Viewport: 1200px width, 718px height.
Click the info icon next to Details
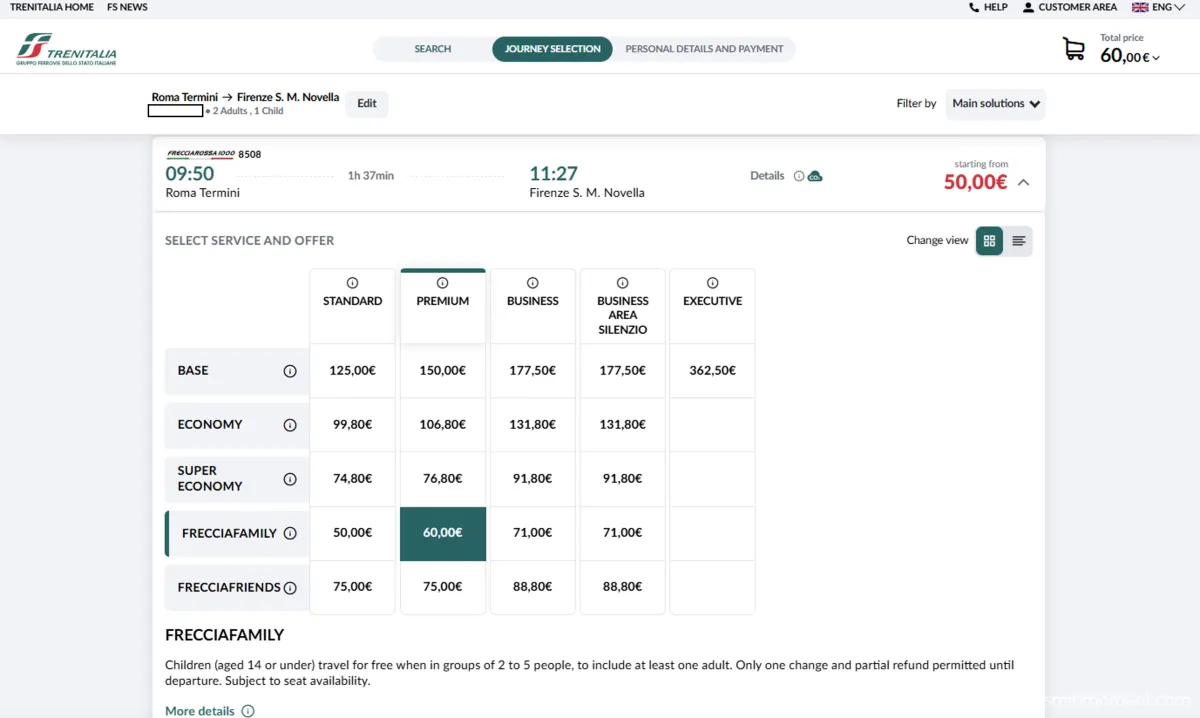(799, 176)
